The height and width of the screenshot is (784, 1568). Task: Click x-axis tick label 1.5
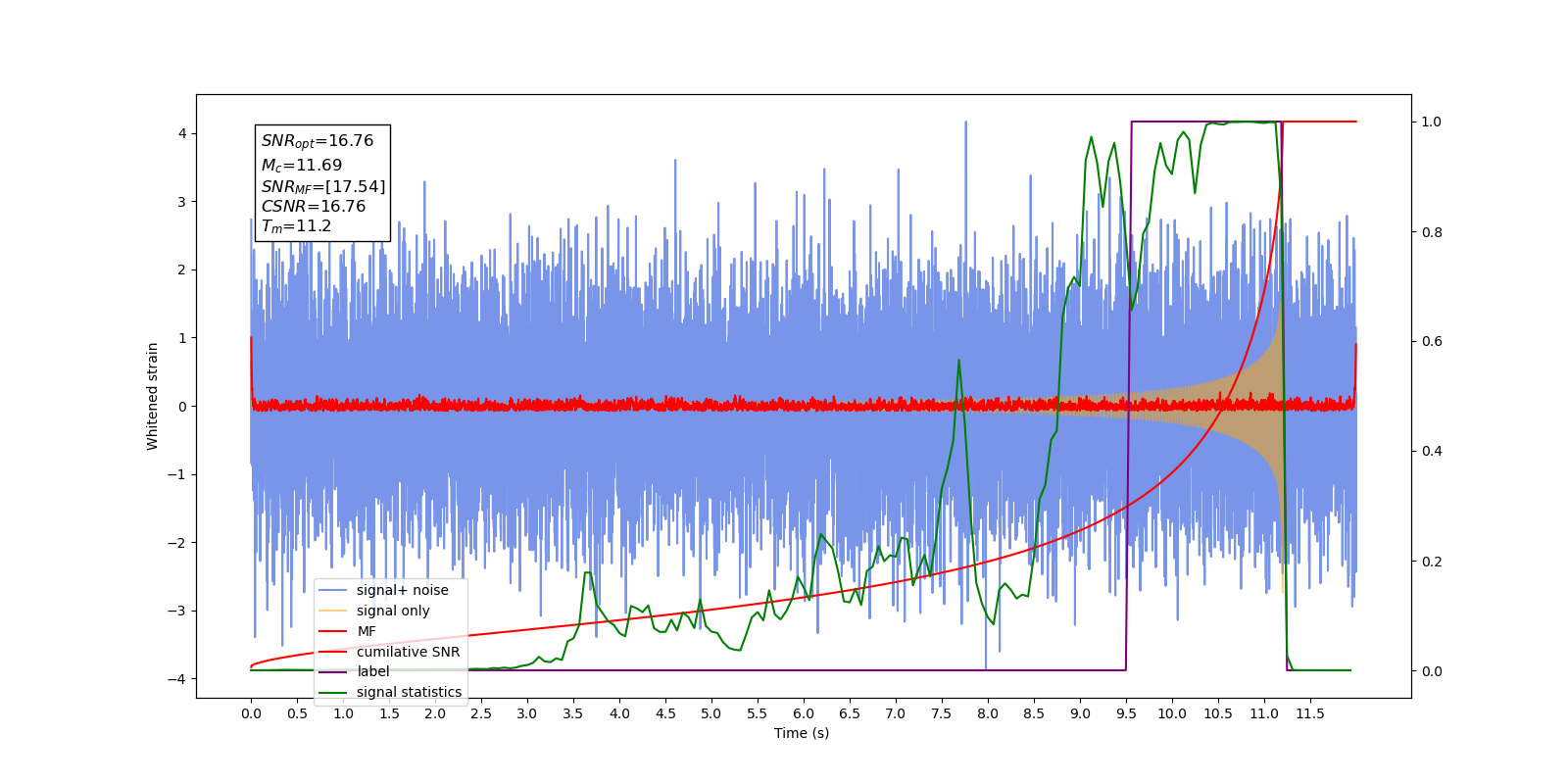389,713
